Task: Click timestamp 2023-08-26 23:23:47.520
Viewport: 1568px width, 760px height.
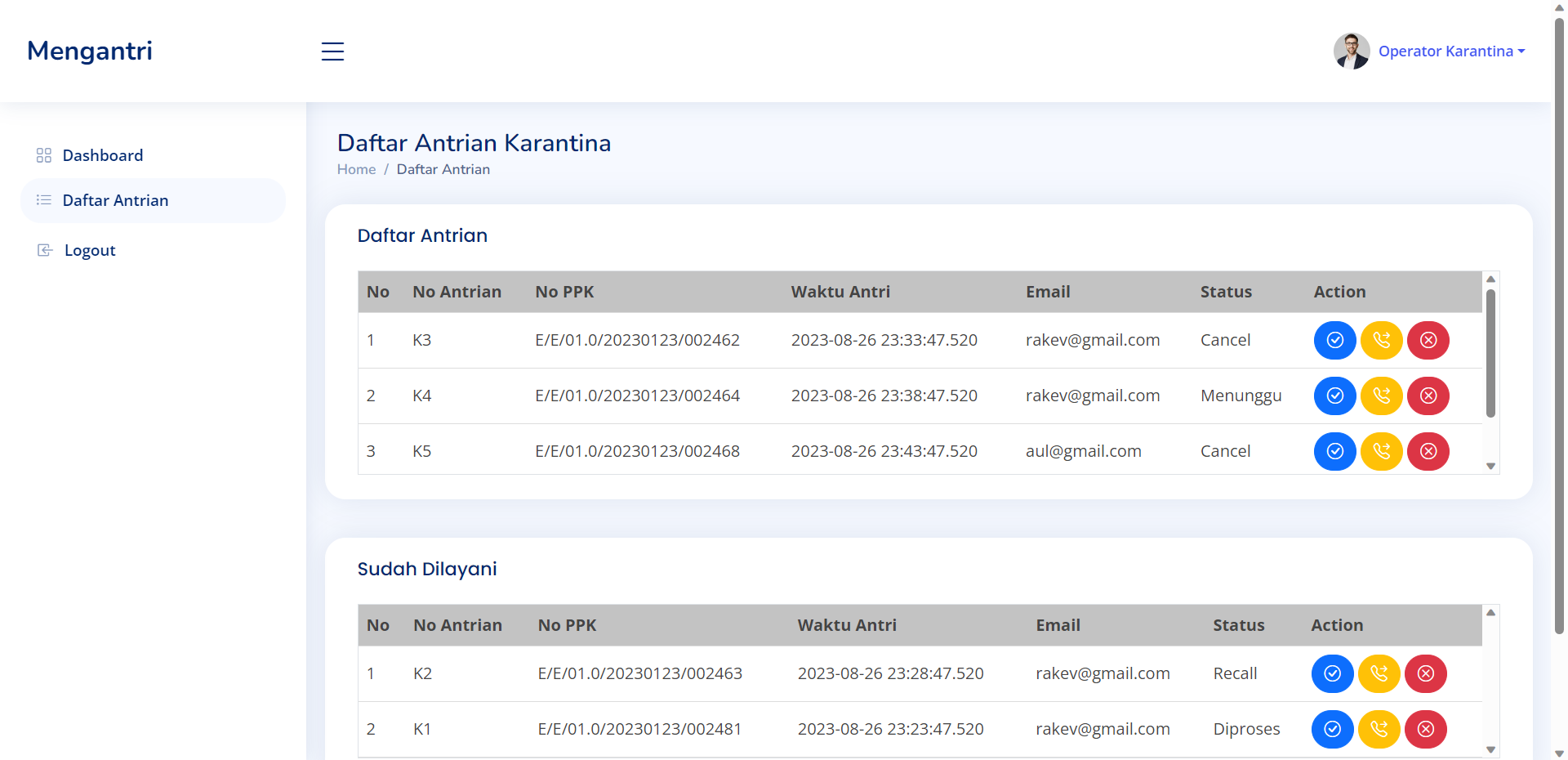Action: click(891, 729)
